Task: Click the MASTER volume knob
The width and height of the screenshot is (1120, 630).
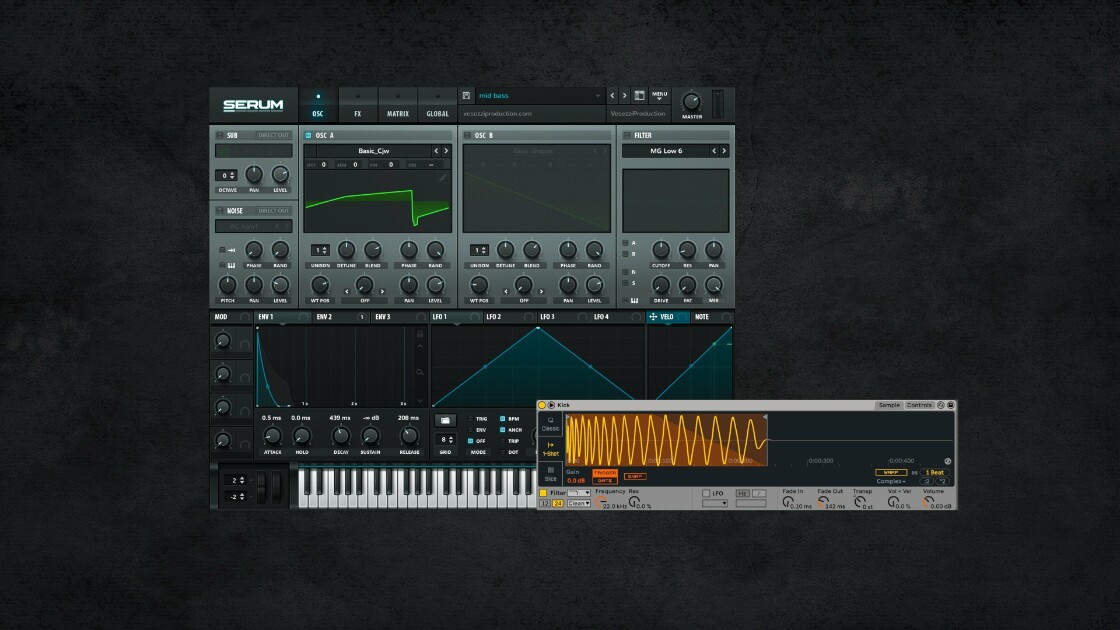Action: click(691, 101)
